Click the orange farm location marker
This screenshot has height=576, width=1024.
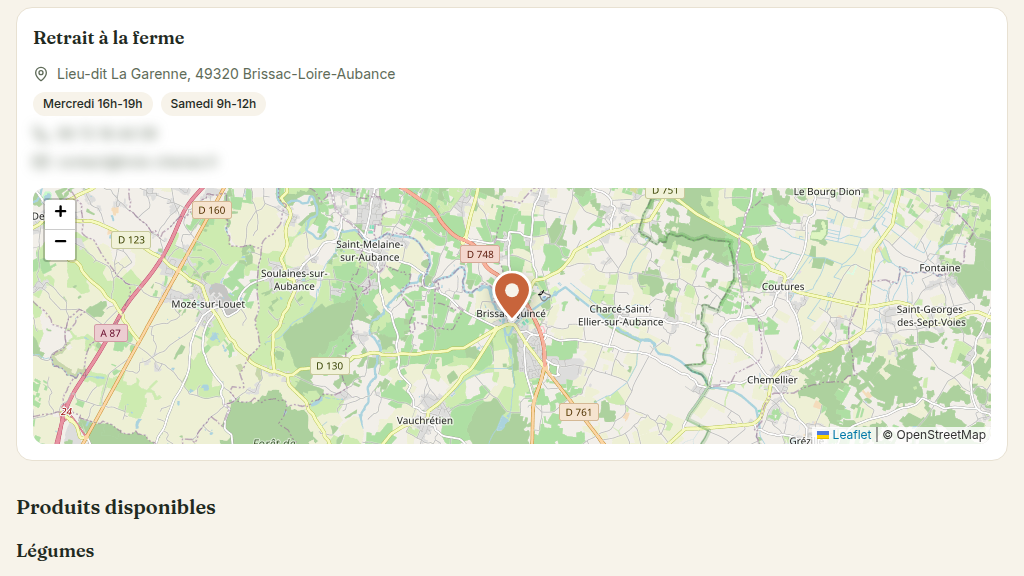pyautogui.click(x=512, y=296)
